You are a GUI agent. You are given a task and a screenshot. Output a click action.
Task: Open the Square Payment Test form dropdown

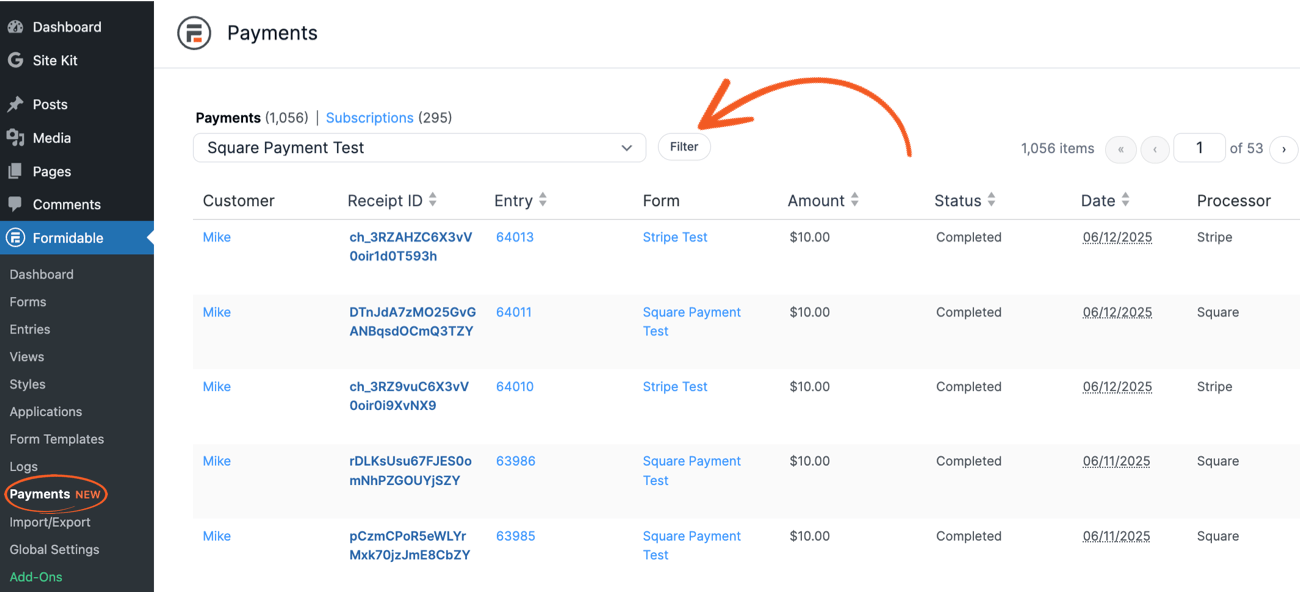(x=420, y=148)
